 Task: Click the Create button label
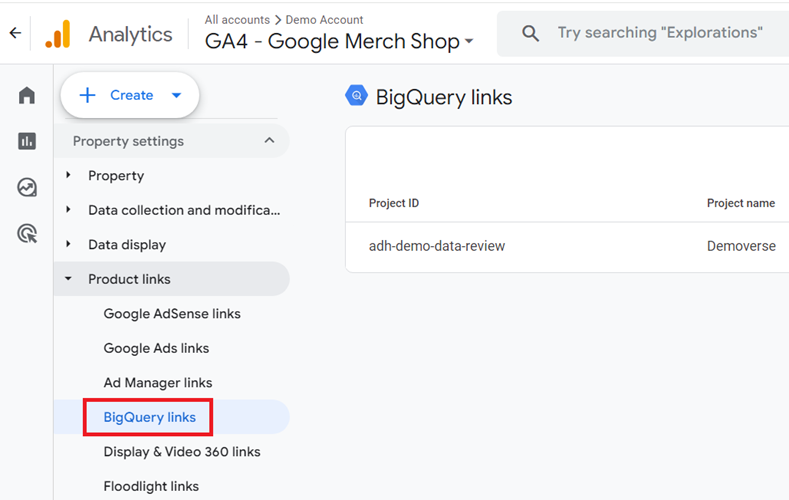click(x=132, y=95)
